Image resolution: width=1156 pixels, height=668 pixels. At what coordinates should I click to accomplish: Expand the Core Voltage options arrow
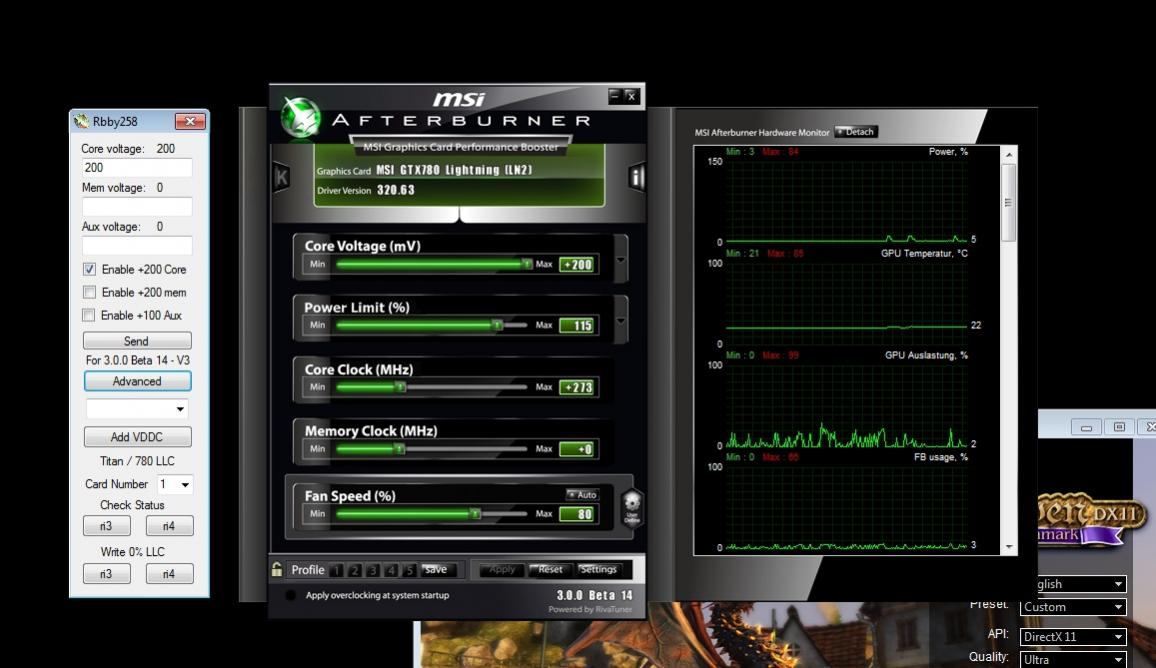pyautogui.click(x=621, y=259)
